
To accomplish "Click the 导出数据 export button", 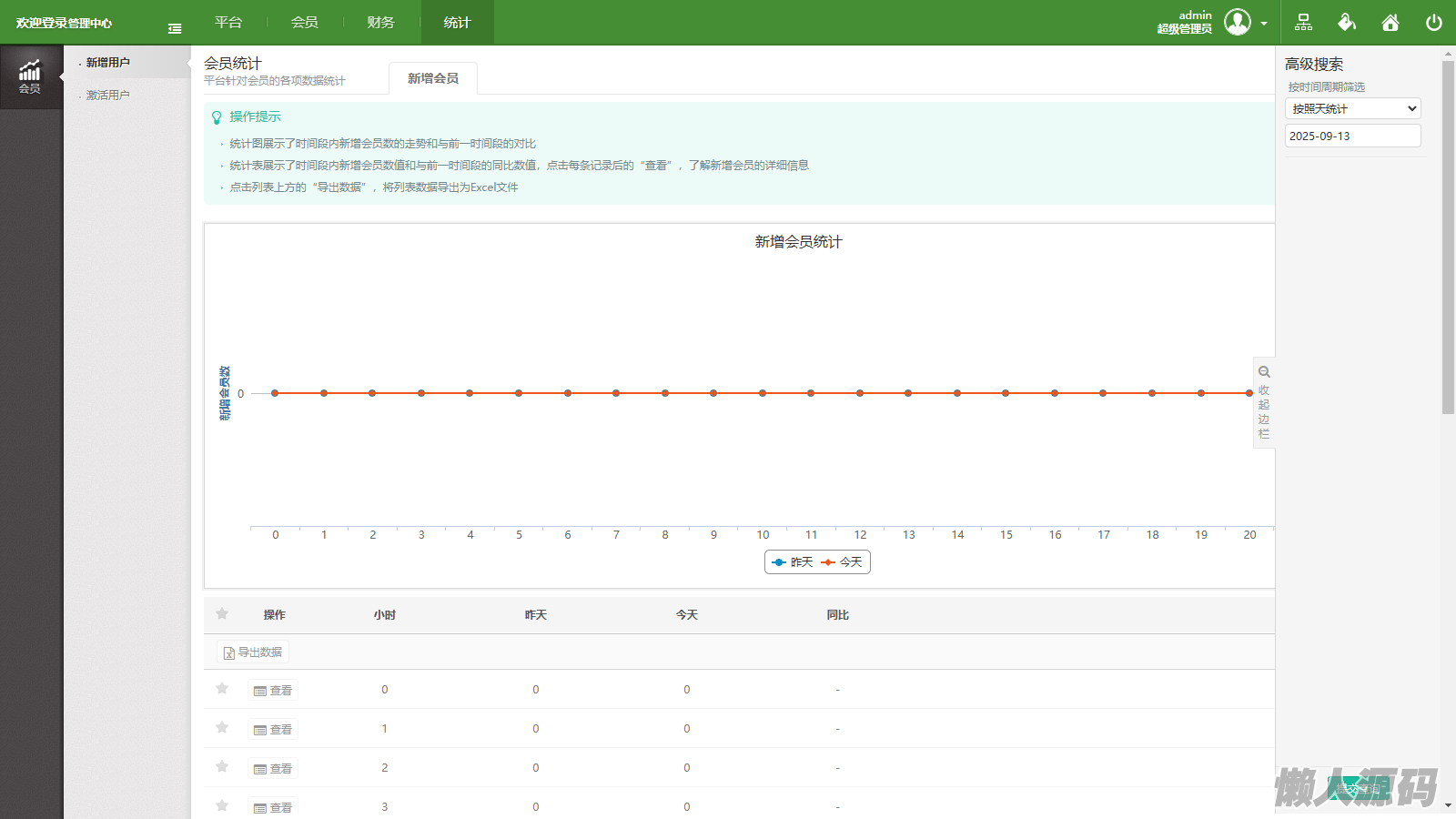I will pos(253,652).
